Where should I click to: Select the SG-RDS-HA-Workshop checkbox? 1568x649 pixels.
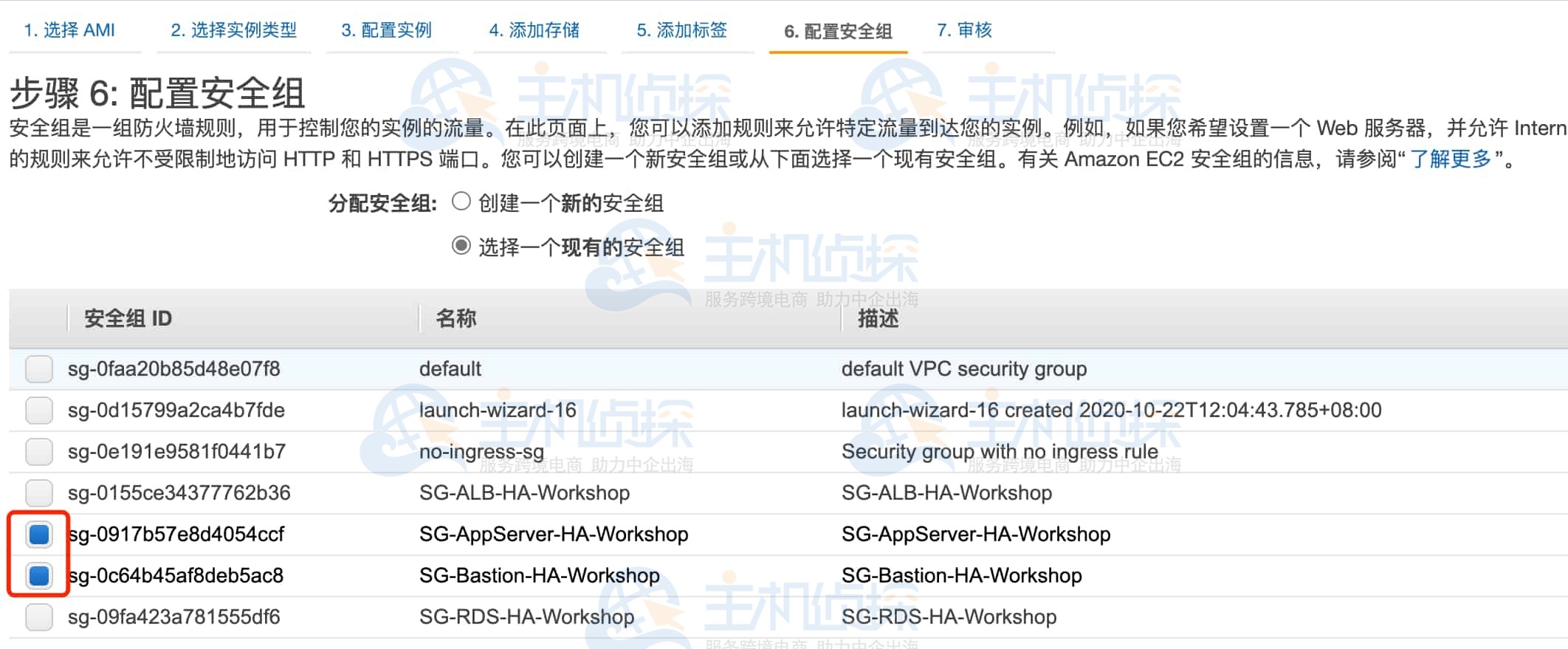click(39, 617)
